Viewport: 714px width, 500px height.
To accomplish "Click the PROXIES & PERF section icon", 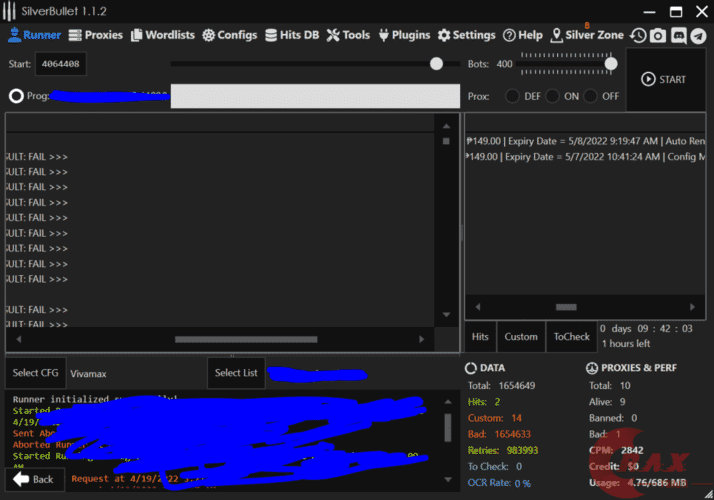I will [592, 368].
